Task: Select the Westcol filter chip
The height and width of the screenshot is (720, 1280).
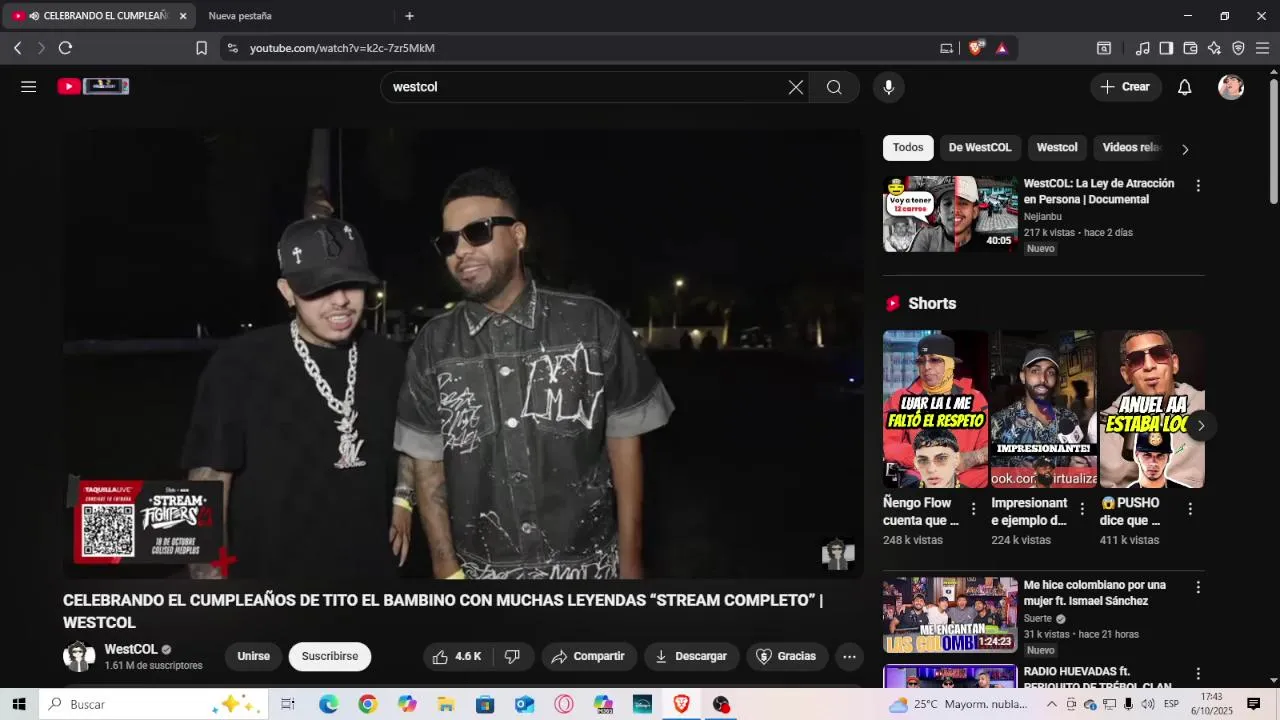Action: point(1057,148)
